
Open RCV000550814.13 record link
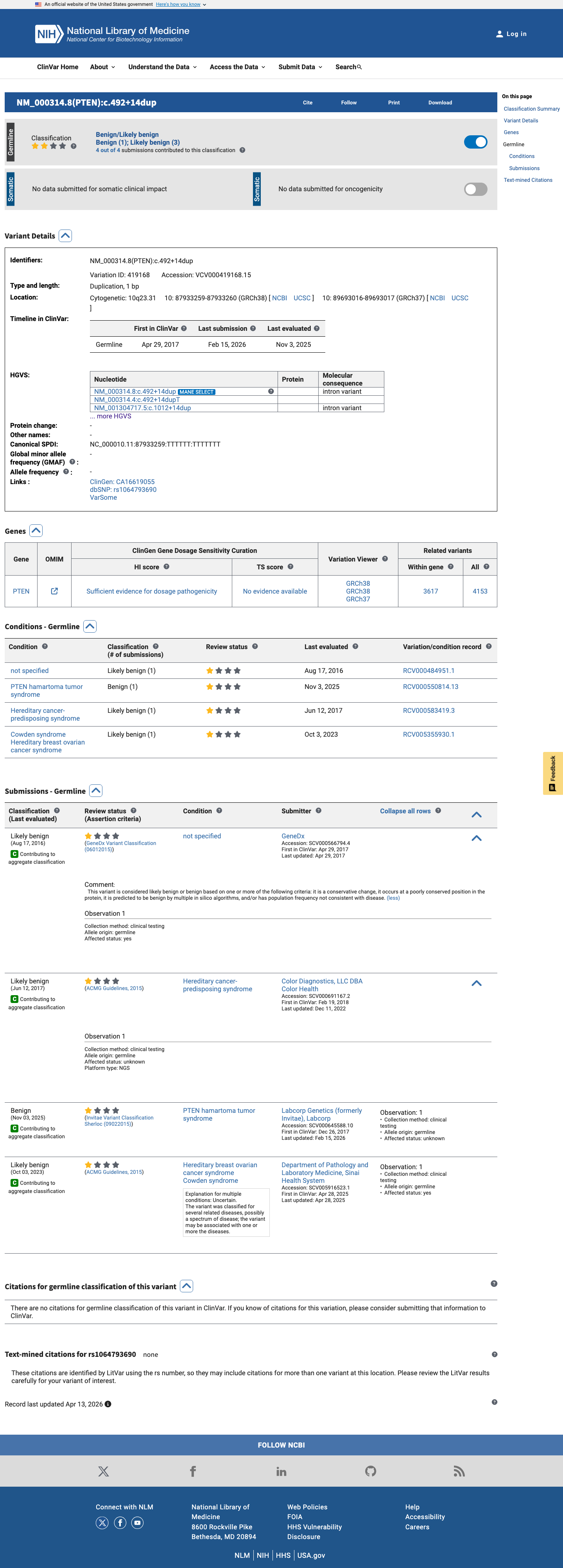click(431, 687)
